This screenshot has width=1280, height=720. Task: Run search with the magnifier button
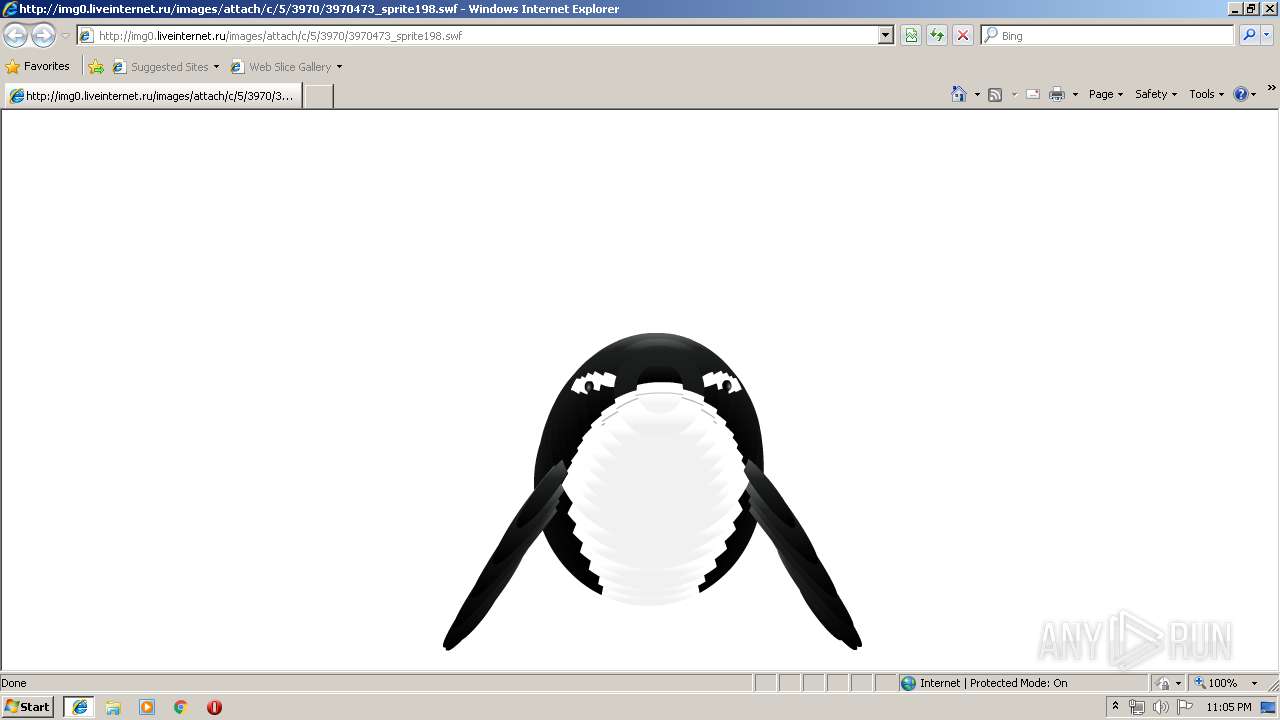click(1249, 35)
